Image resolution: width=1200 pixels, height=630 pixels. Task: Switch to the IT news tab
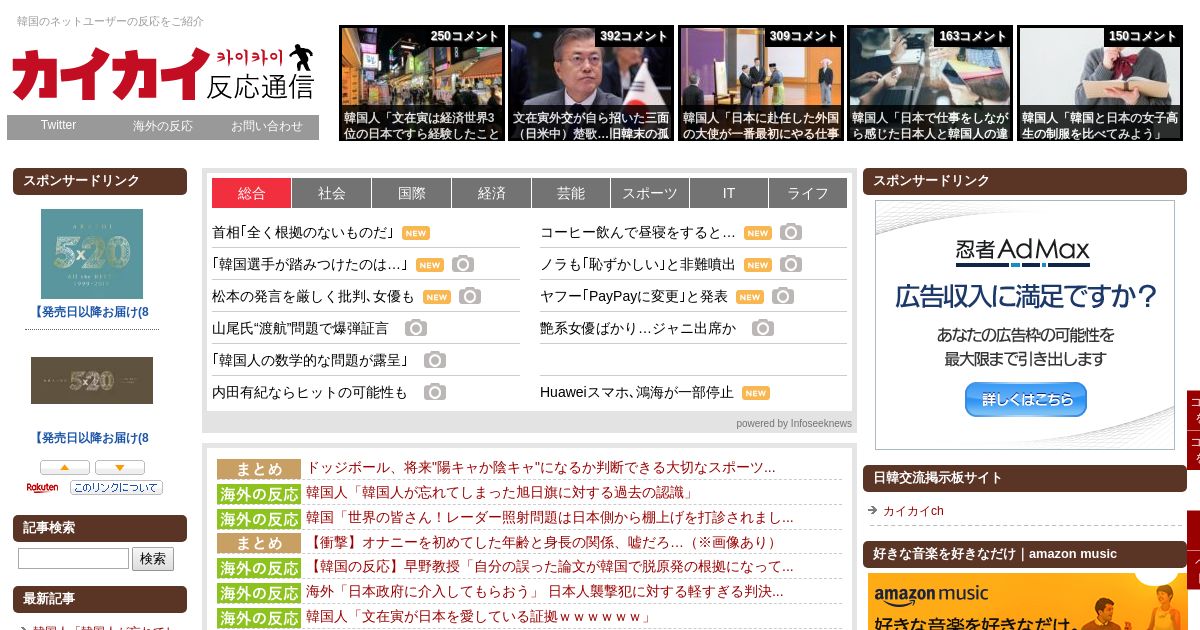click(x=729, y=193)
